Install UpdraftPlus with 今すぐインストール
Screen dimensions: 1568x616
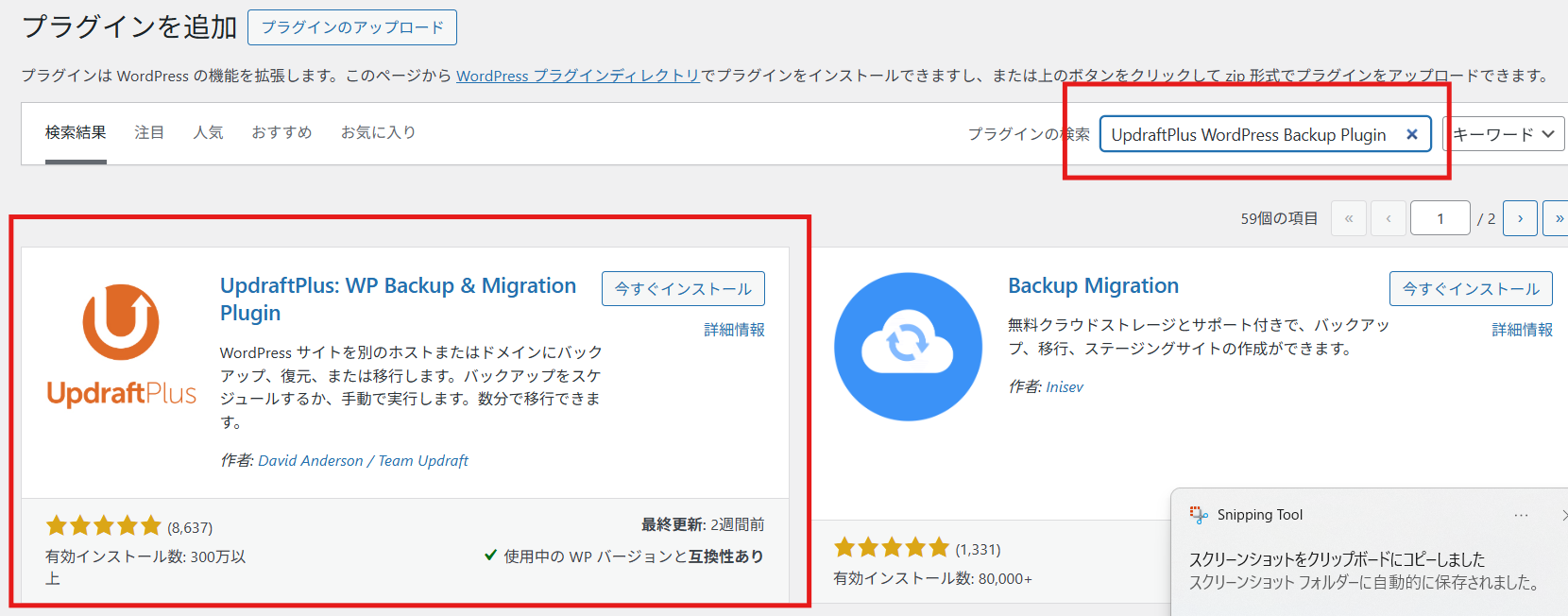pos(683,288)
